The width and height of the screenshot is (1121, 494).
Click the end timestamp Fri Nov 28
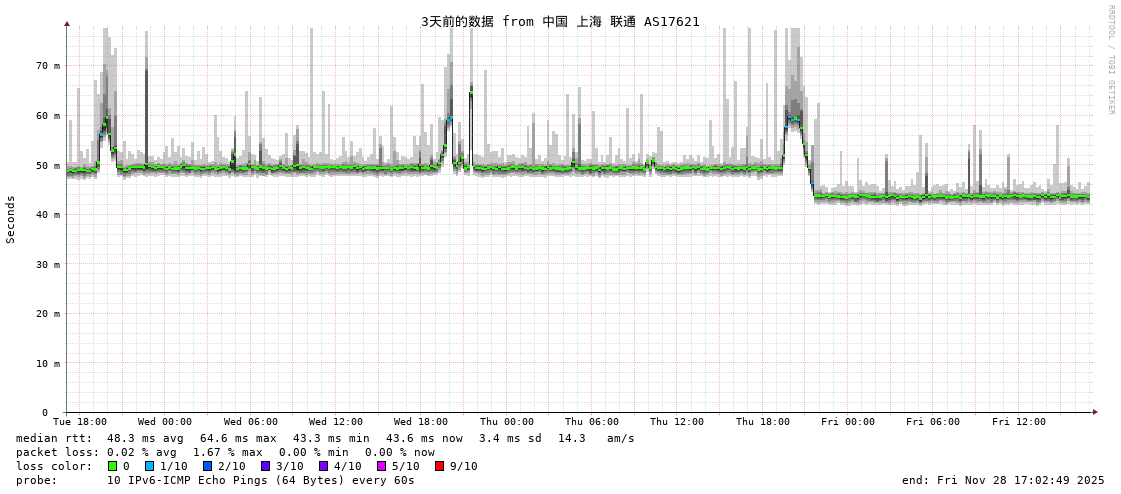[x=1003, y=480]
